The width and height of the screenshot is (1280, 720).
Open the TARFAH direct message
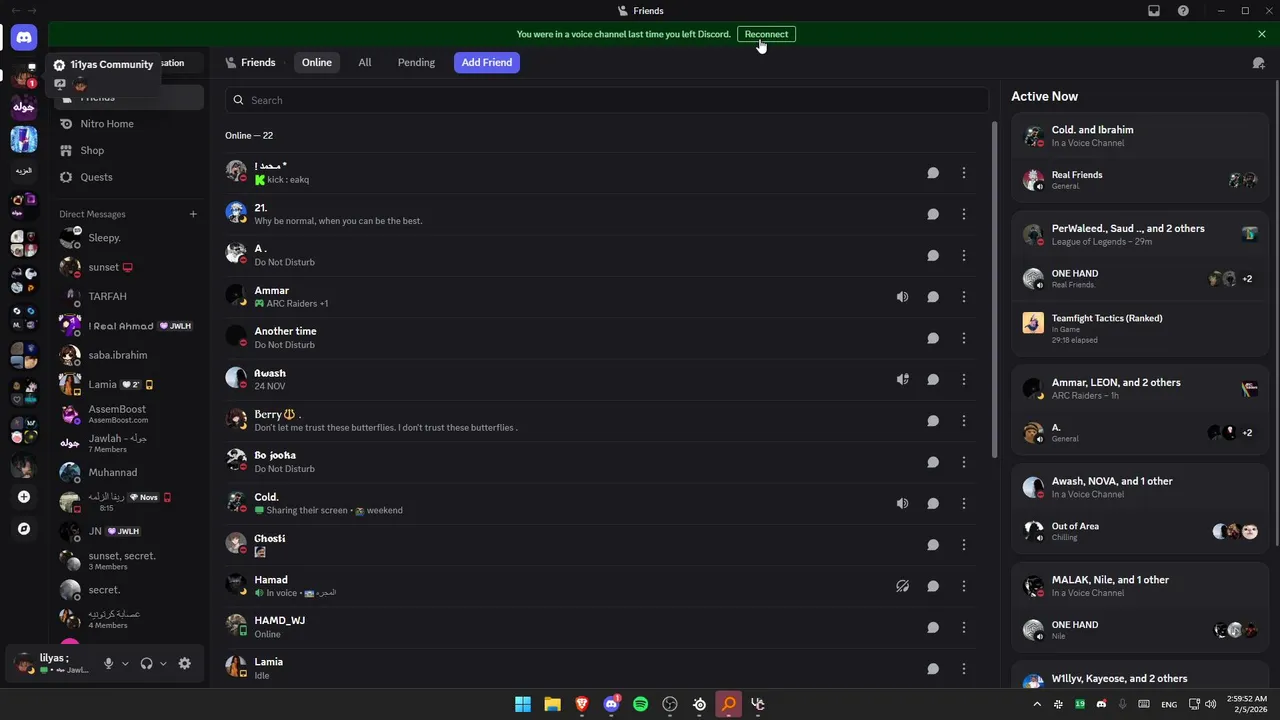point(129,297)
